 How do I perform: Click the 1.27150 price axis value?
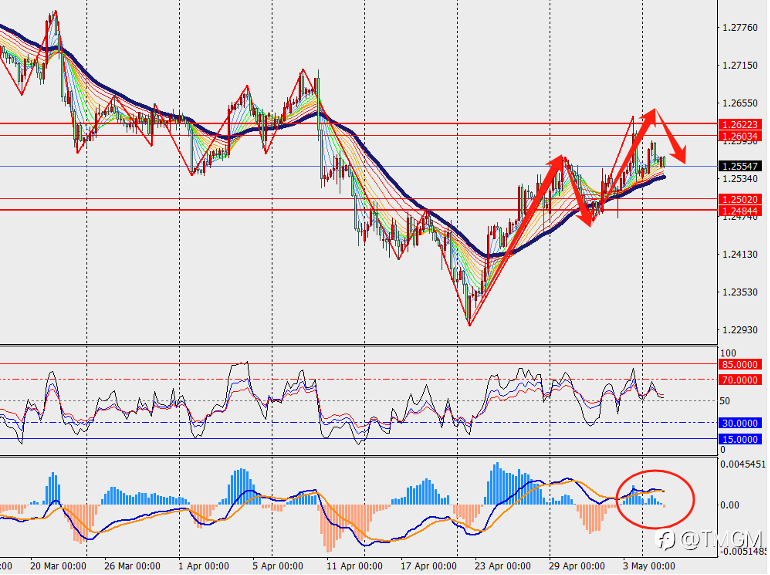[740, 66]
